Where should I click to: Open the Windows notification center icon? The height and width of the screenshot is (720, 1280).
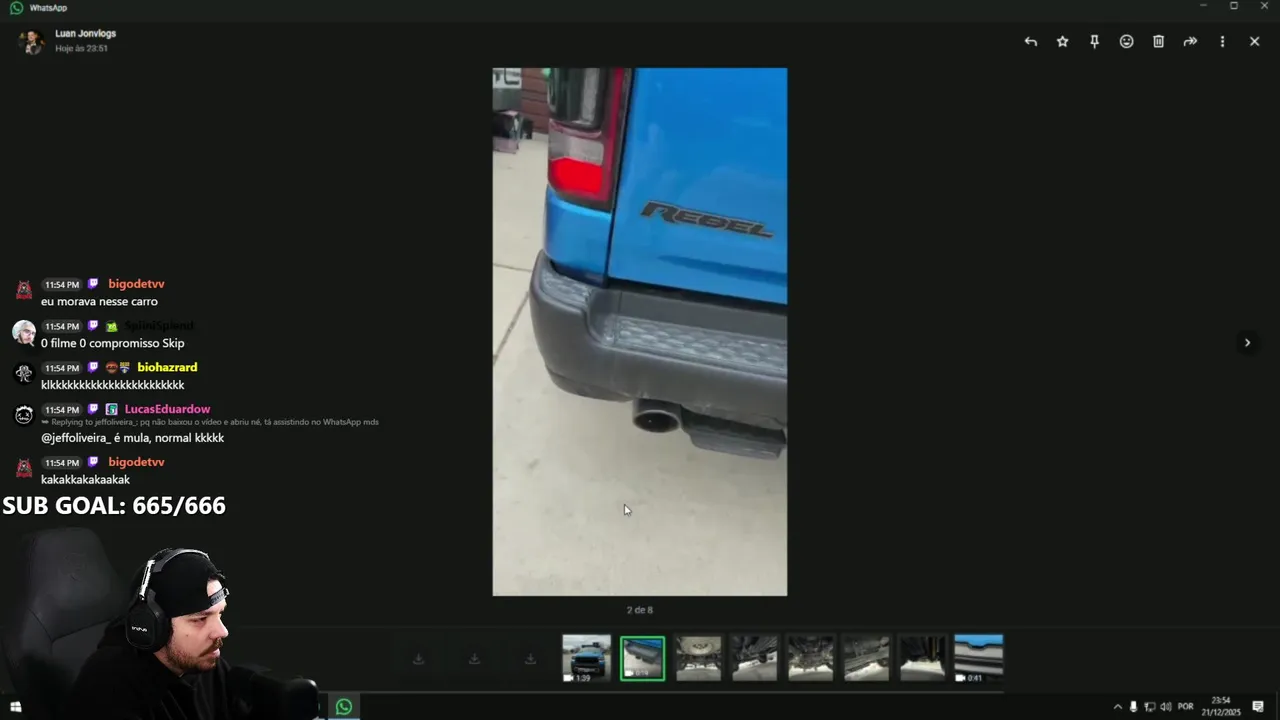tap(1258, 707)
